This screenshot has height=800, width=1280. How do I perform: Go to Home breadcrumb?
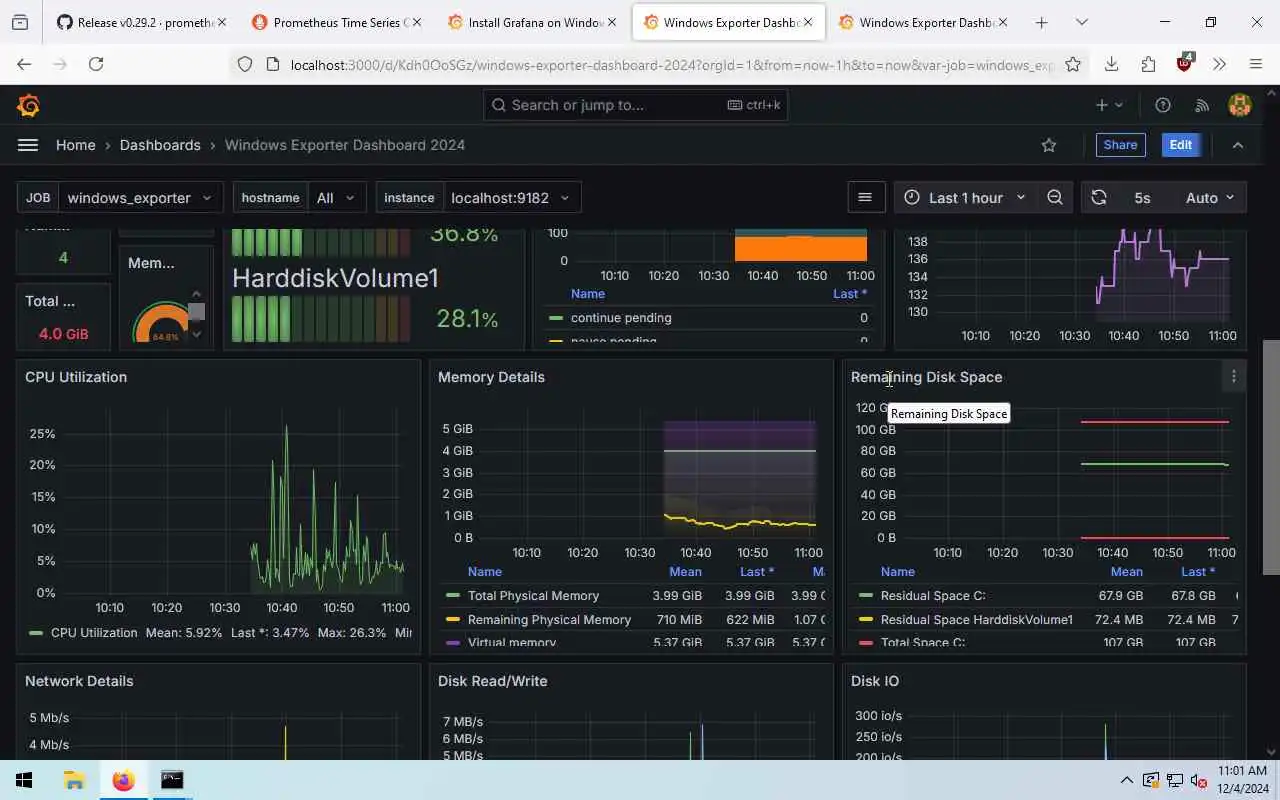tap(76, 145)
